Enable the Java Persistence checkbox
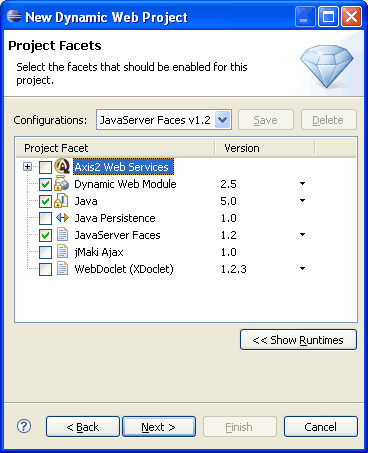The image size is (368, 453). [45, 218]
